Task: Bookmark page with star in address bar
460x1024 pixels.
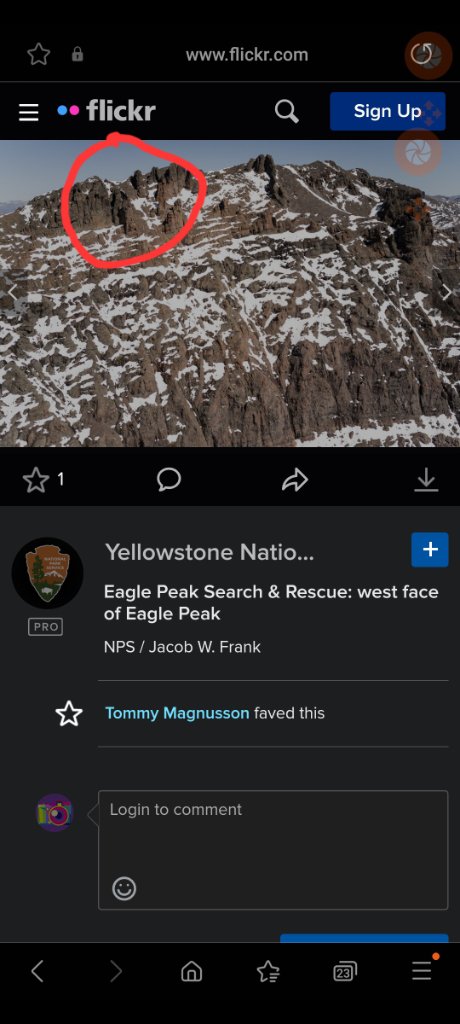Action: click(x=39, y=54)
